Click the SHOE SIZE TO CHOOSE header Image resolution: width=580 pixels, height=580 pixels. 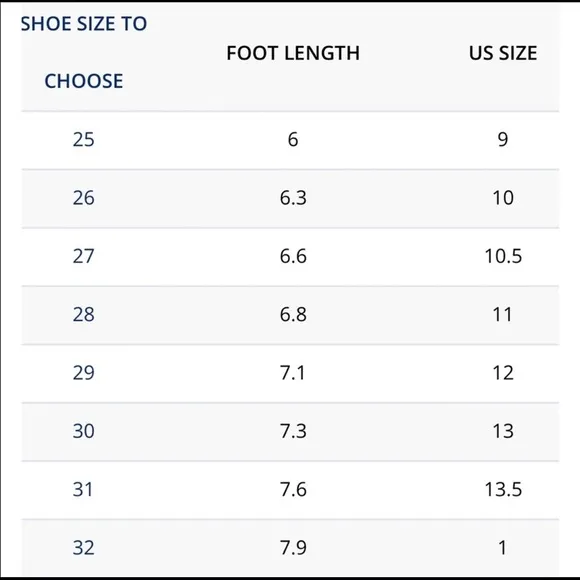point(84,52)
